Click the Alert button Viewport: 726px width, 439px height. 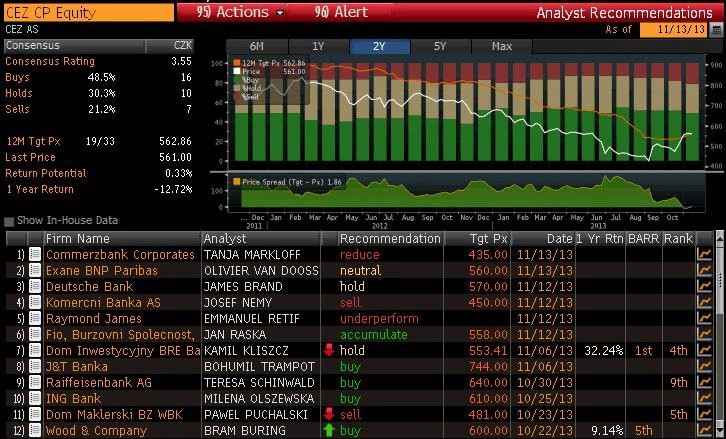click(341, 13)
